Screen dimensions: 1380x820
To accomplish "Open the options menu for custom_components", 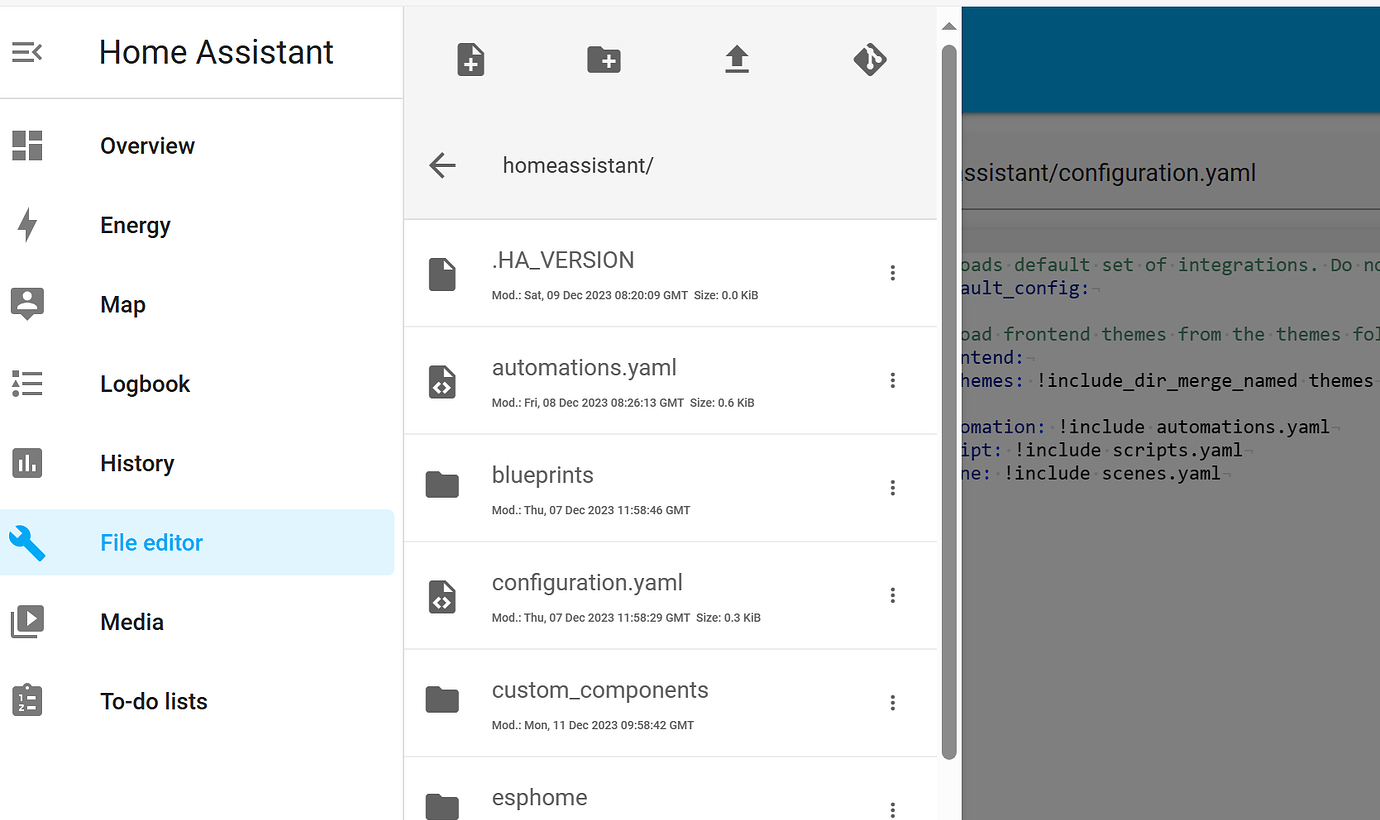I will click(892, 702).
